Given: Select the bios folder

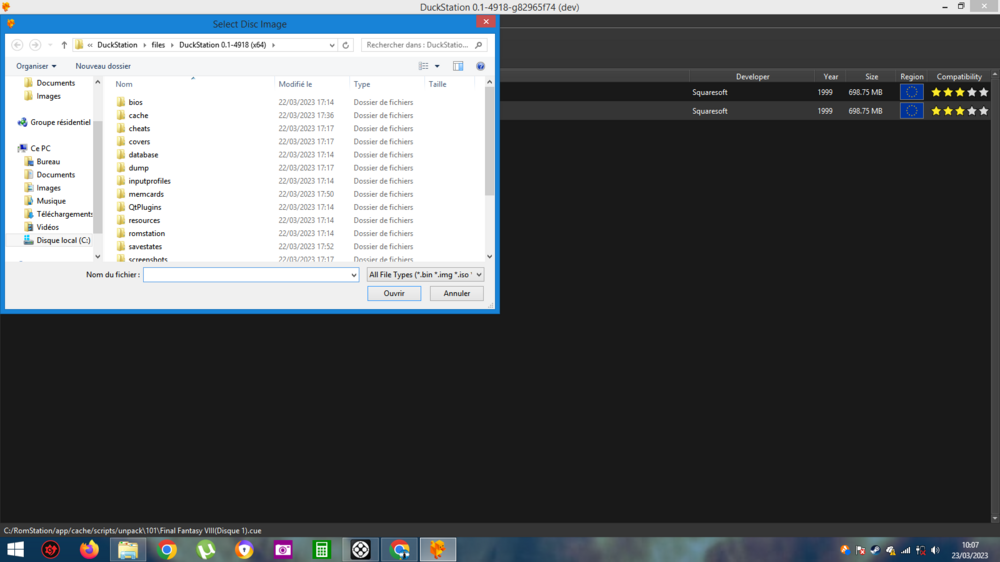Looking at the screenshot, I should [x=135, y=102].
